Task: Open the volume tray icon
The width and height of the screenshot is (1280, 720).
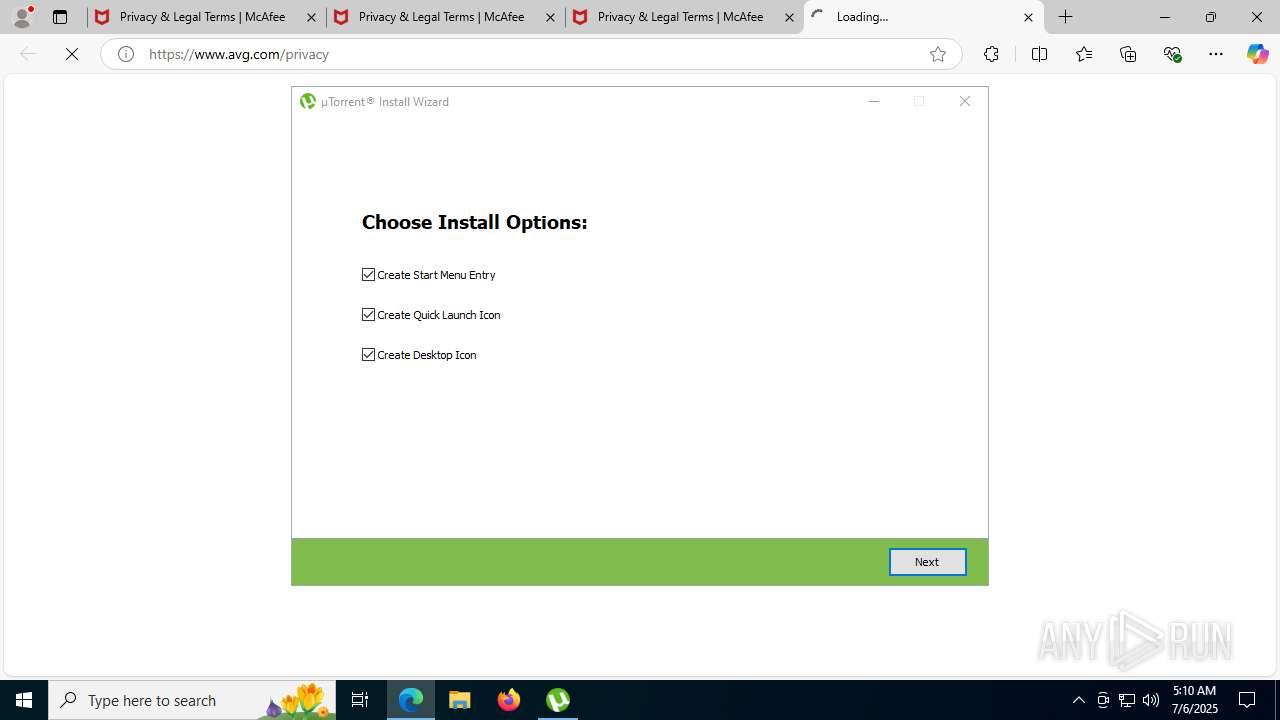Action: [x=1151, y=700]
